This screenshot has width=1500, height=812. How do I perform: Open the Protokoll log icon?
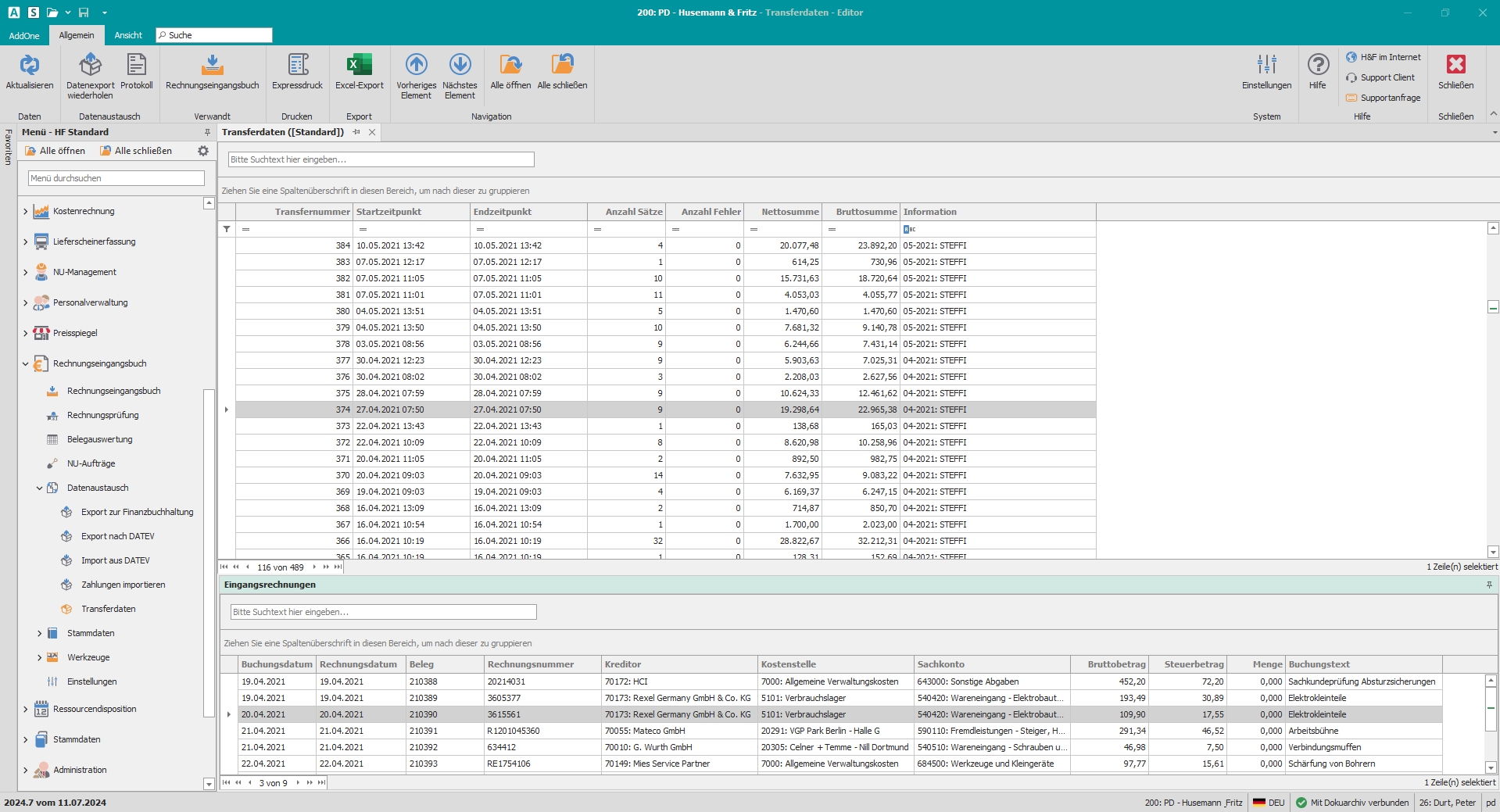click(137, 66)
